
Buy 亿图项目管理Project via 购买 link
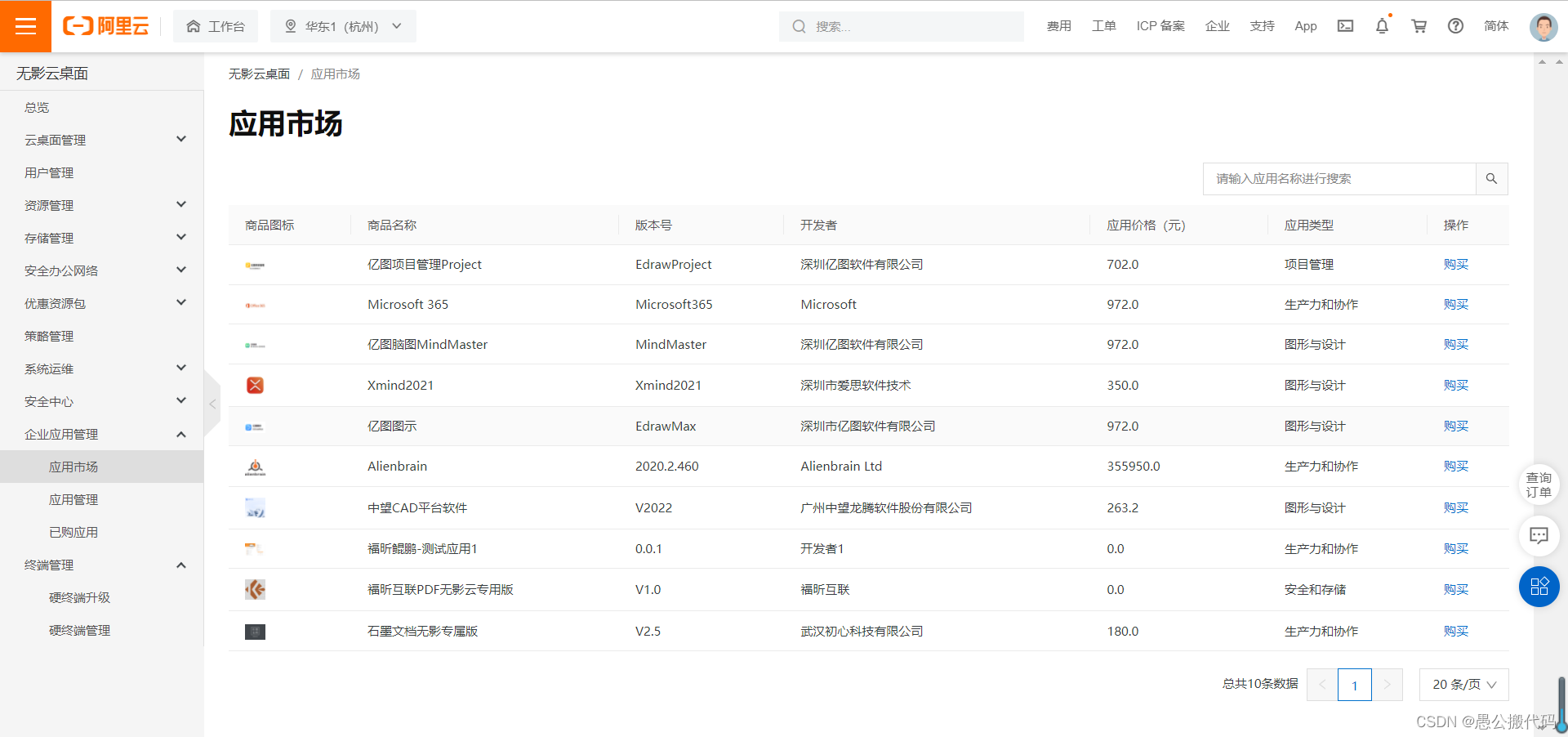1455,265
